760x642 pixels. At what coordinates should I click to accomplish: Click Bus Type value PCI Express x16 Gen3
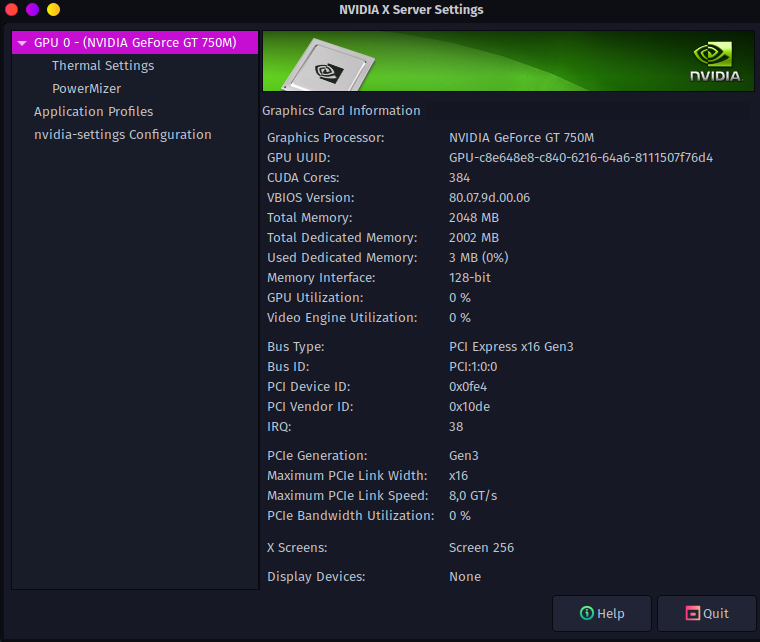click(511, 347)
